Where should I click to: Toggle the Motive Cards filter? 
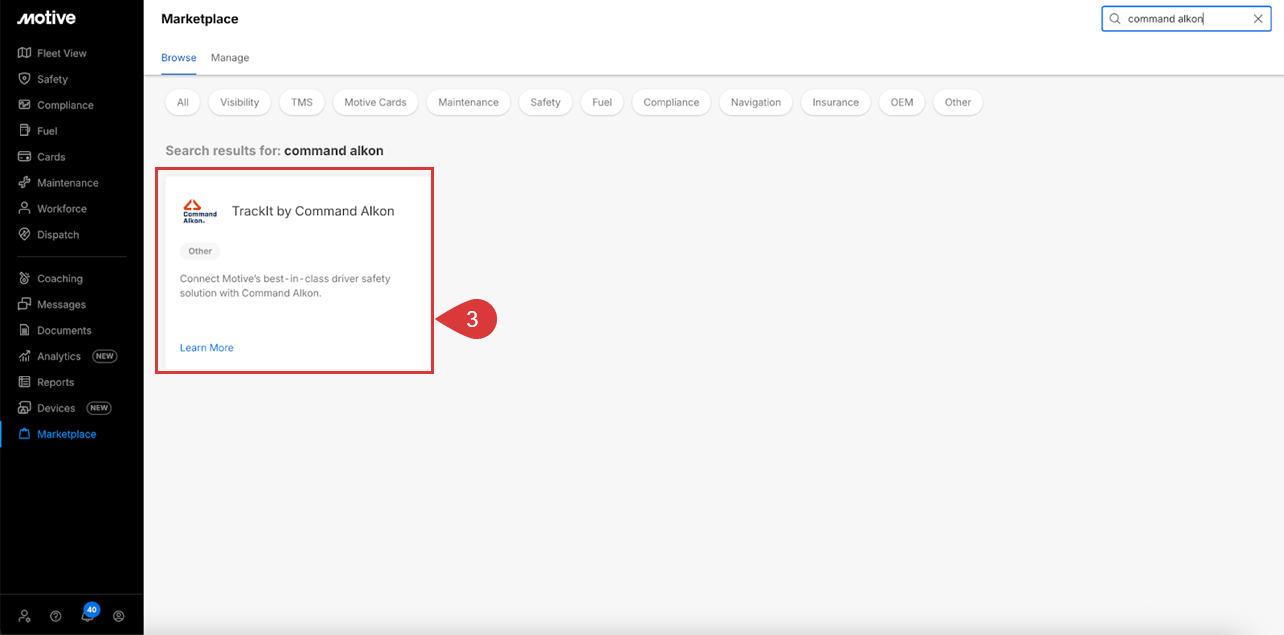coord(375,101)
